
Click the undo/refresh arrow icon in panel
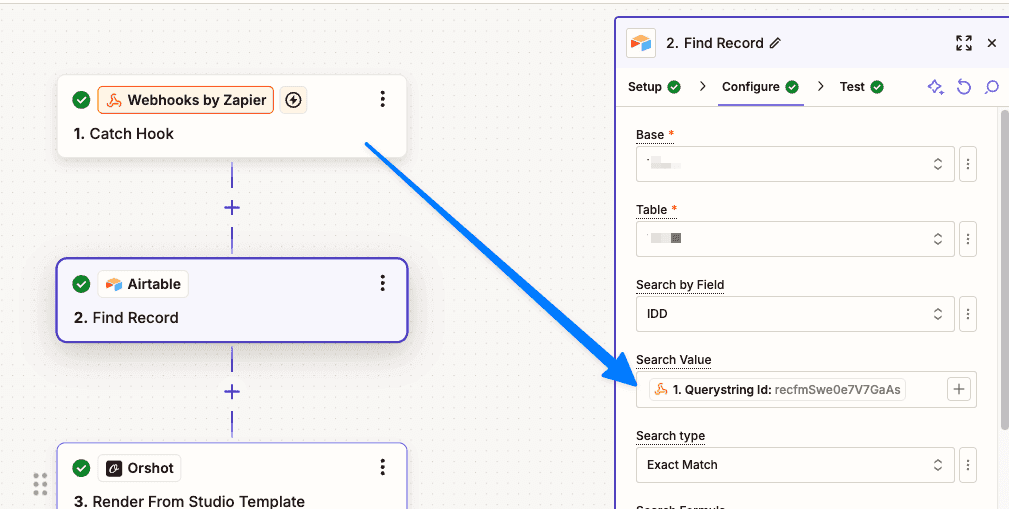[963, 87]
